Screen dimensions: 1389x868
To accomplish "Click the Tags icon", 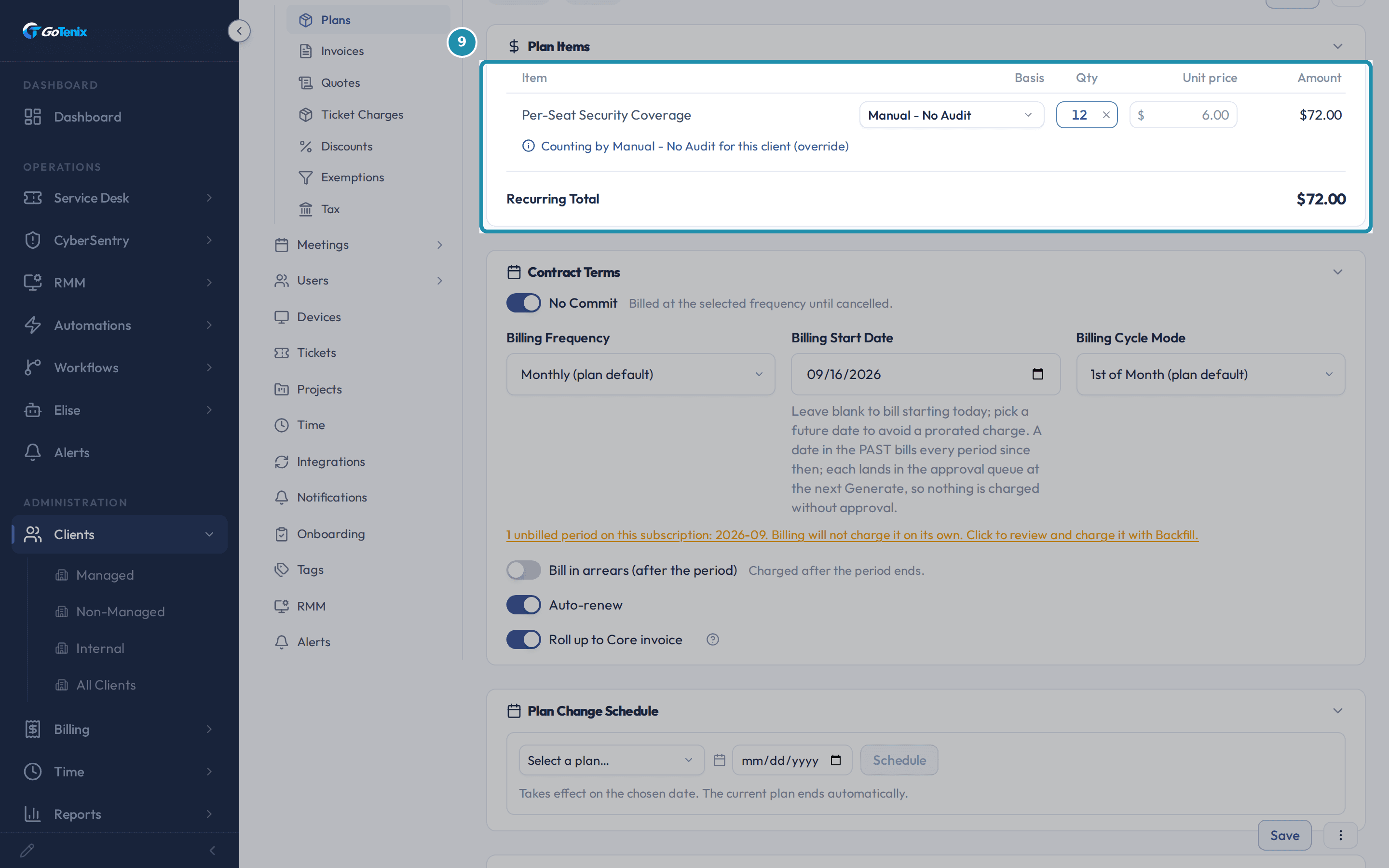I will click(281, 570).
